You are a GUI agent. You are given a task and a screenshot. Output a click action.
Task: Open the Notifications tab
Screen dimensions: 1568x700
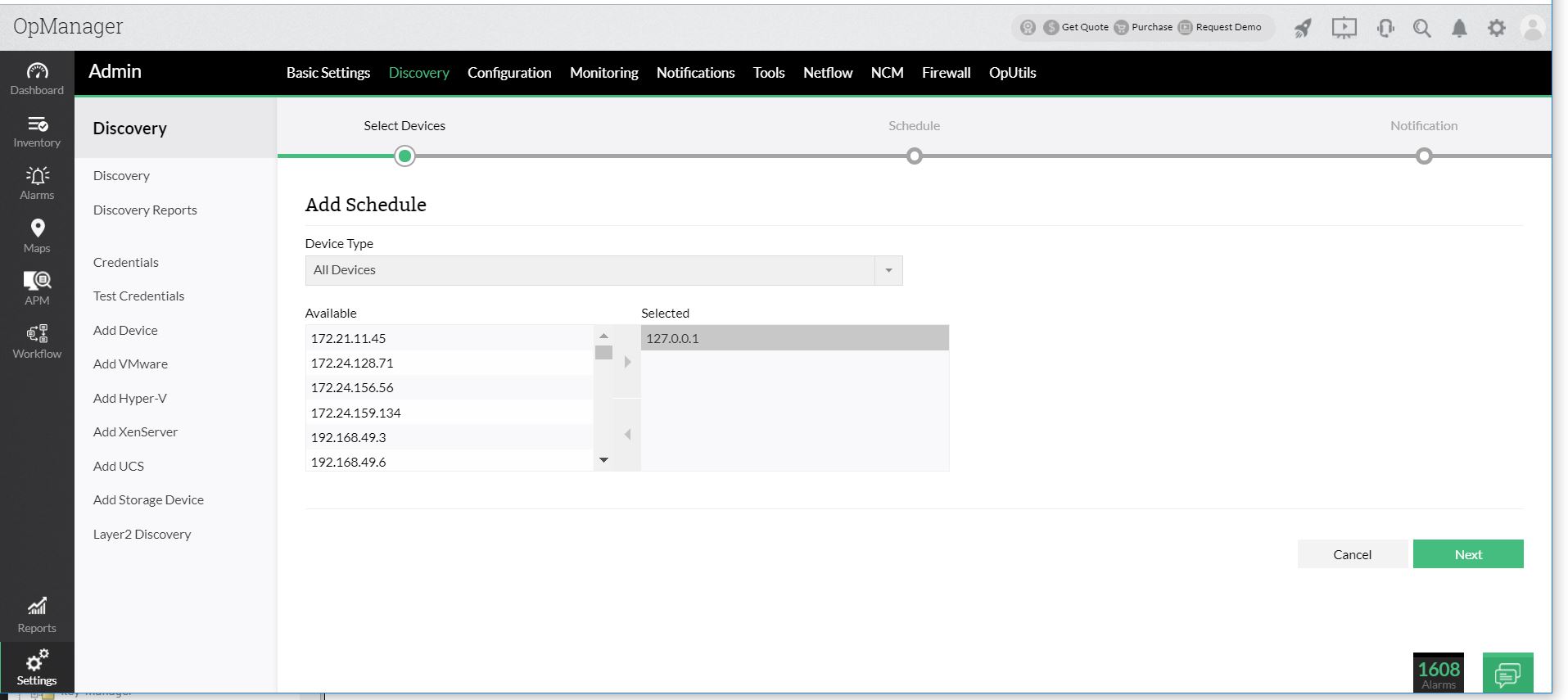[x=696, y=73]
